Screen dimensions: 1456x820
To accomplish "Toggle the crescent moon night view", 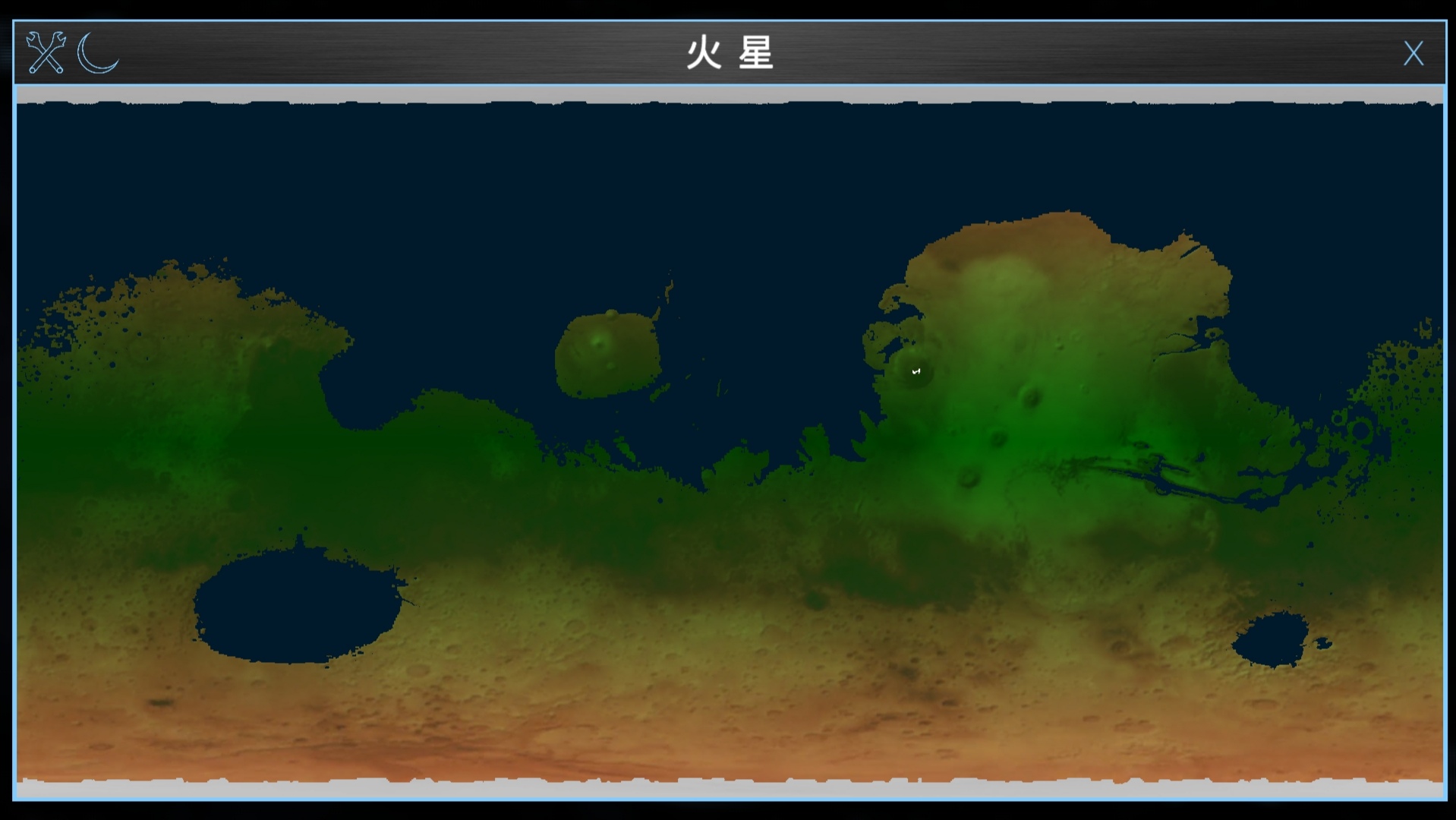I will pyautogui.click(x=98, y=52).
